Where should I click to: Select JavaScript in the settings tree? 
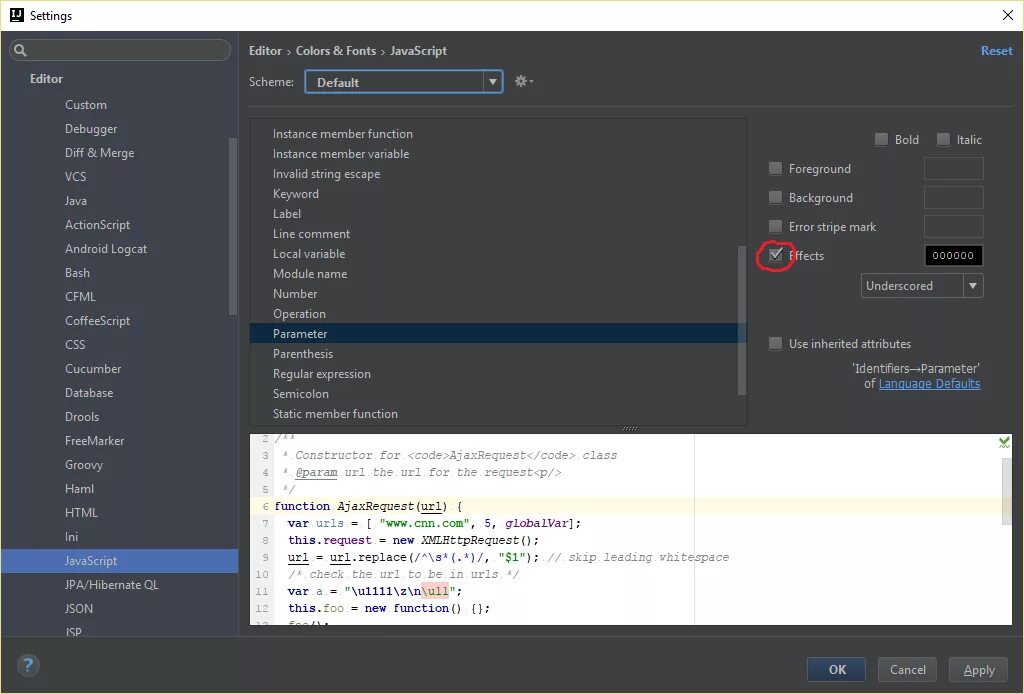point(120,561)
